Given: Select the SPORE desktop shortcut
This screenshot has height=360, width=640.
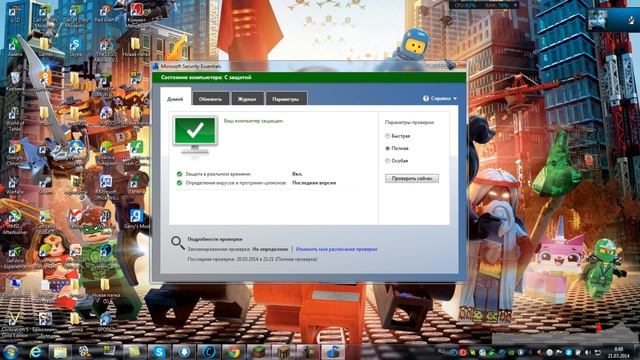Looking at the screenshot, I should pyautogui.click(x=106, y=322).
